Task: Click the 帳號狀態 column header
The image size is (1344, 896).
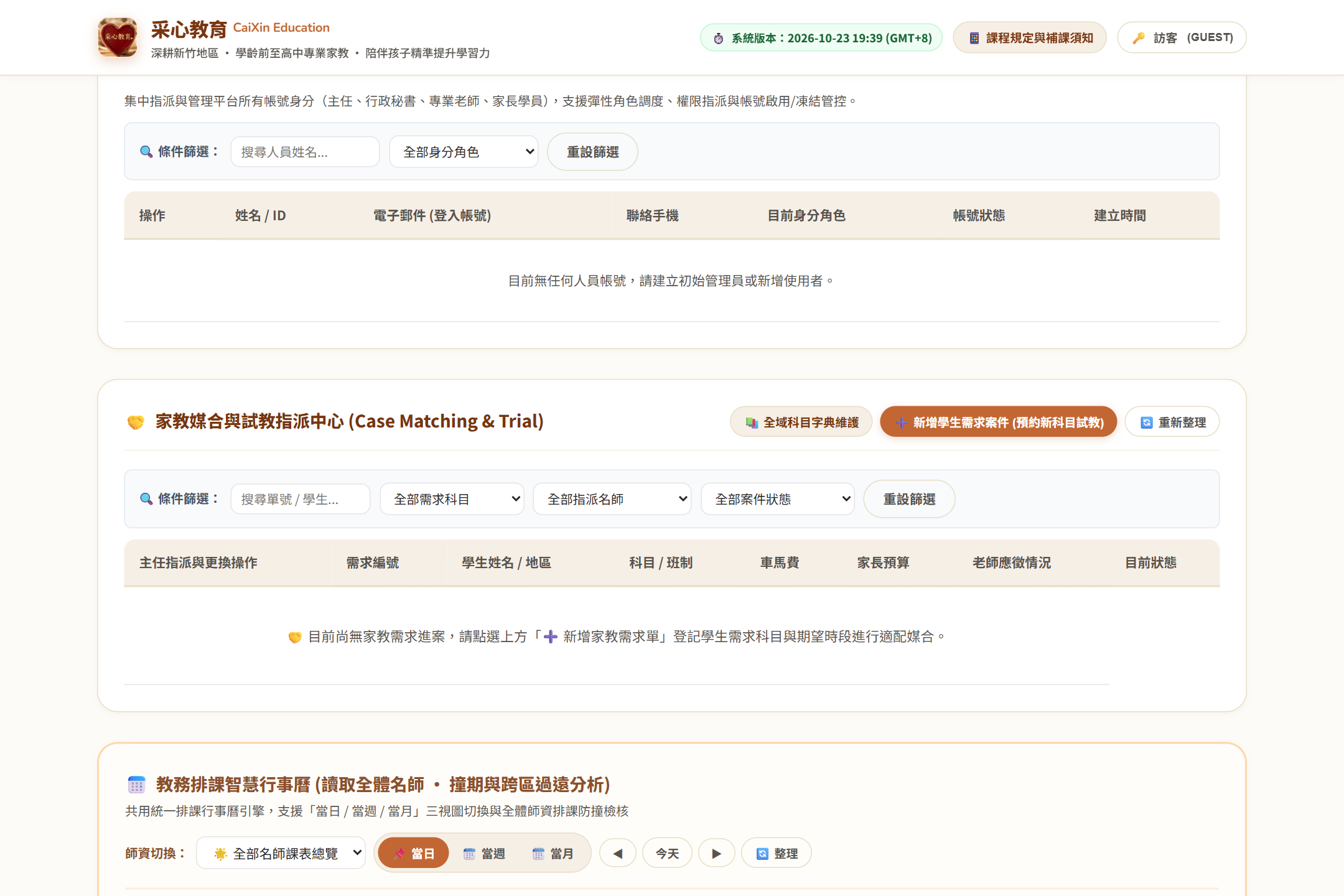Action: coord(979,215)
